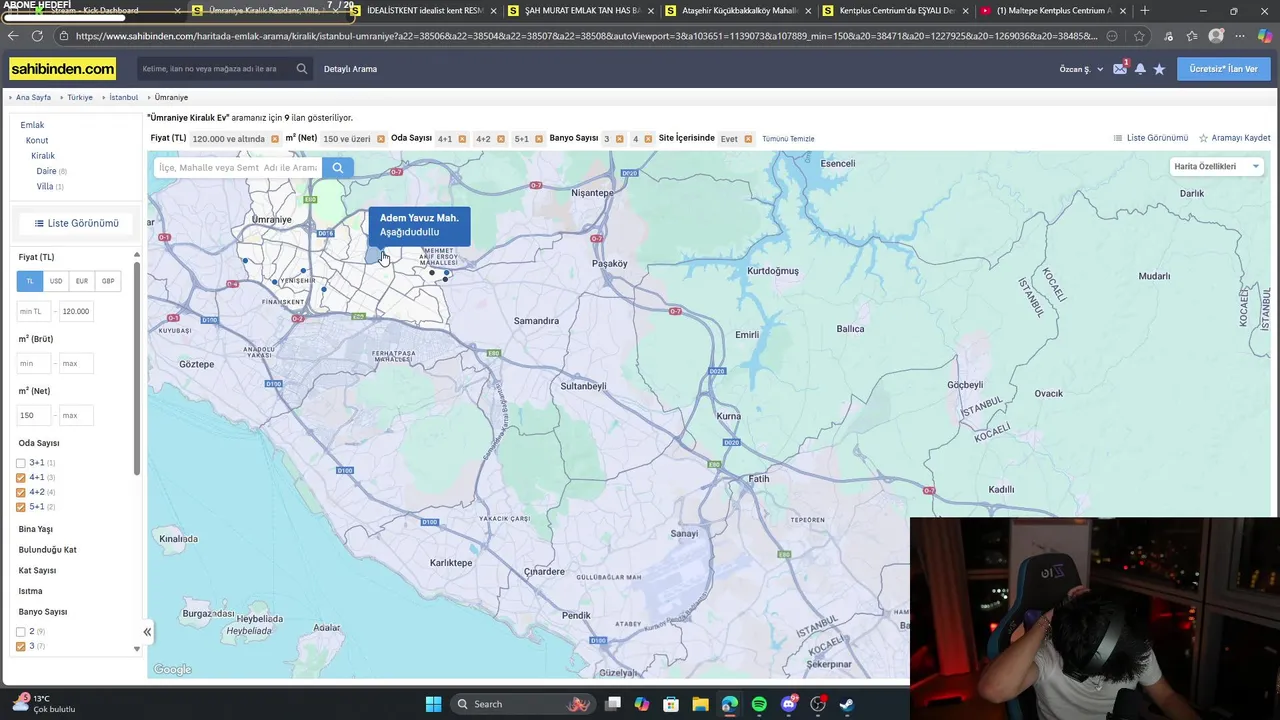Collapse the filter sidebar with double-arrow icon
Screen dimensions: 1280x720
coord(147,632)
